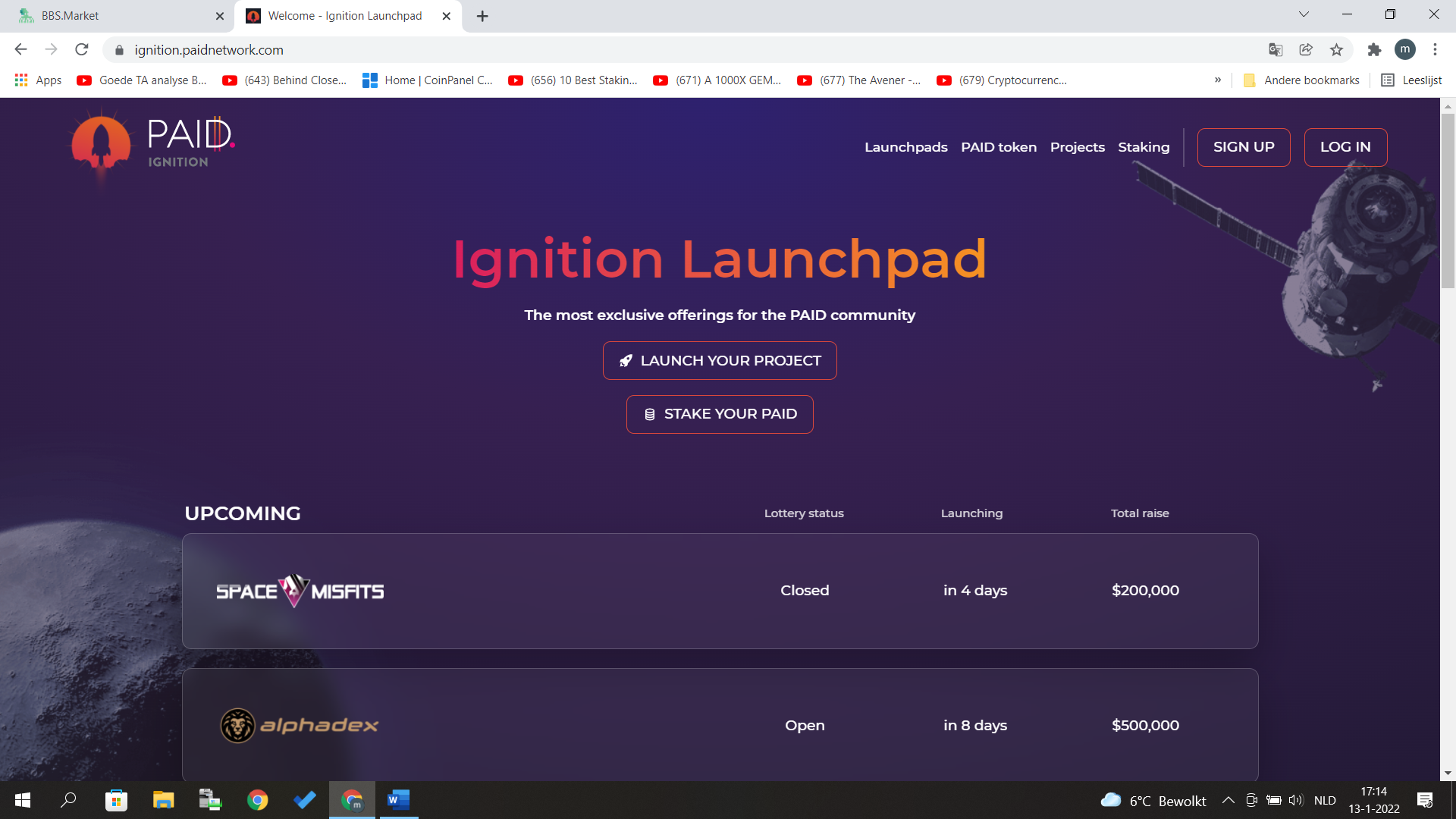Screen dimensions: 1456x819
Task: Open A 1000X GEM... bookmark
Action: pyautogui.click(x=717, y=80)
